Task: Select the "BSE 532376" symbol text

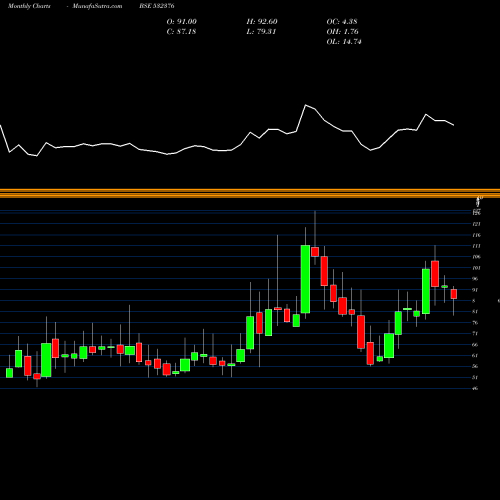Action: (157, 6)
